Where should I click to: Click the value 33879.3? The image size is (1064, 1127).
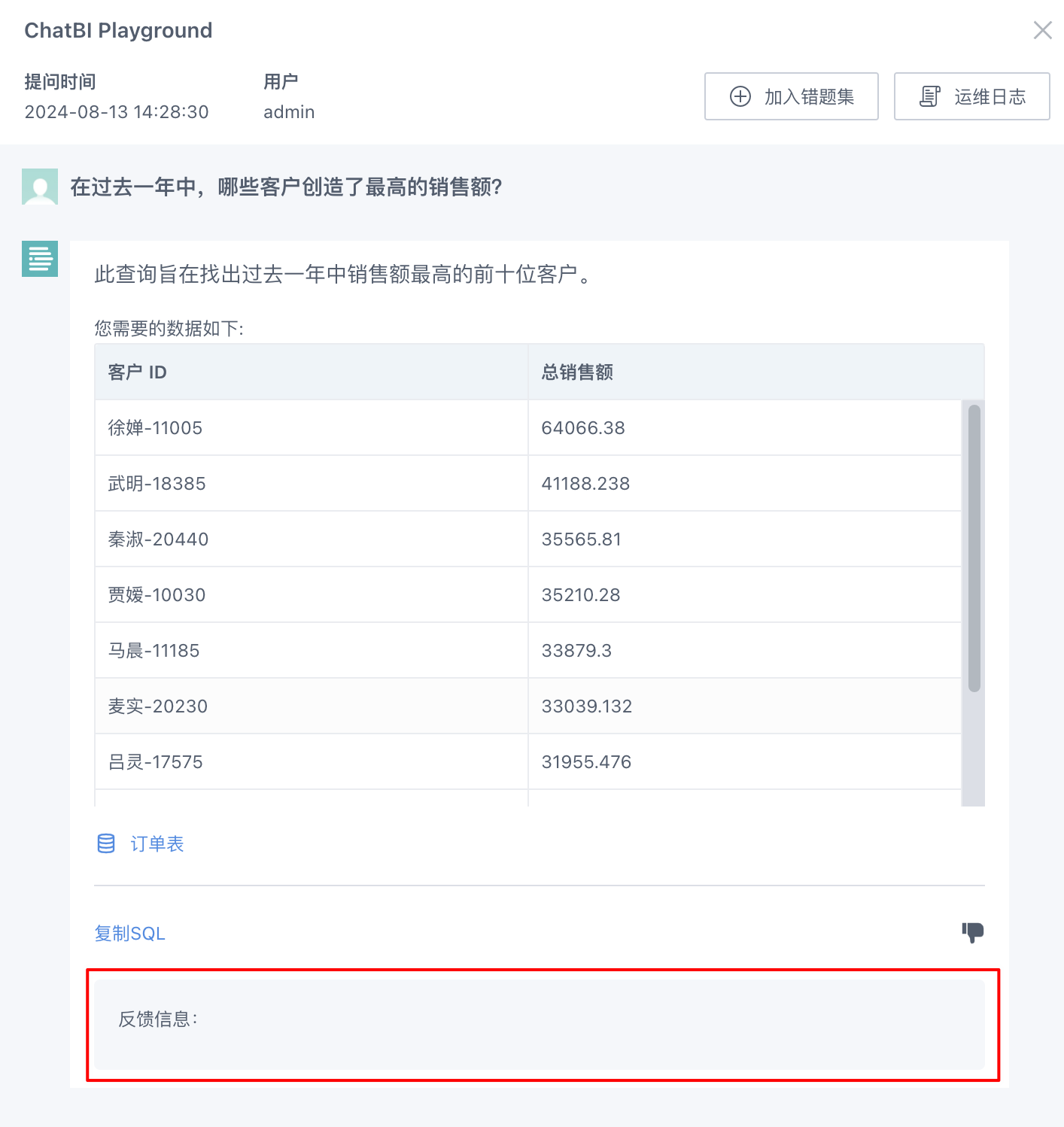pos(576,651)
